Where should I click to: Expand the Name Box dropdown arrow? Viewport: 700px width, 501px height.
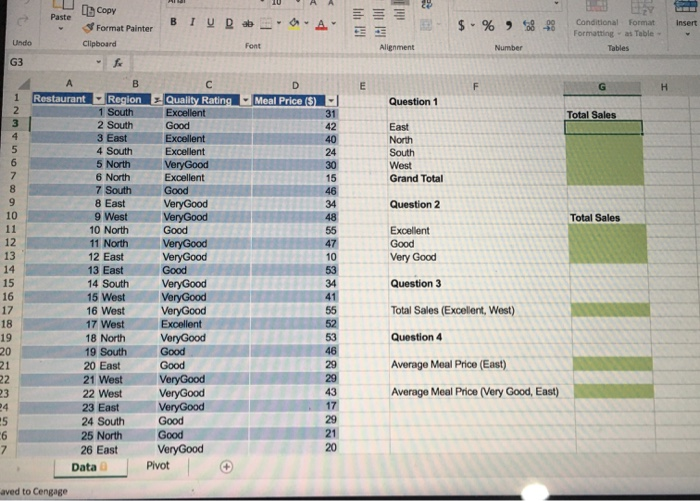98,62
